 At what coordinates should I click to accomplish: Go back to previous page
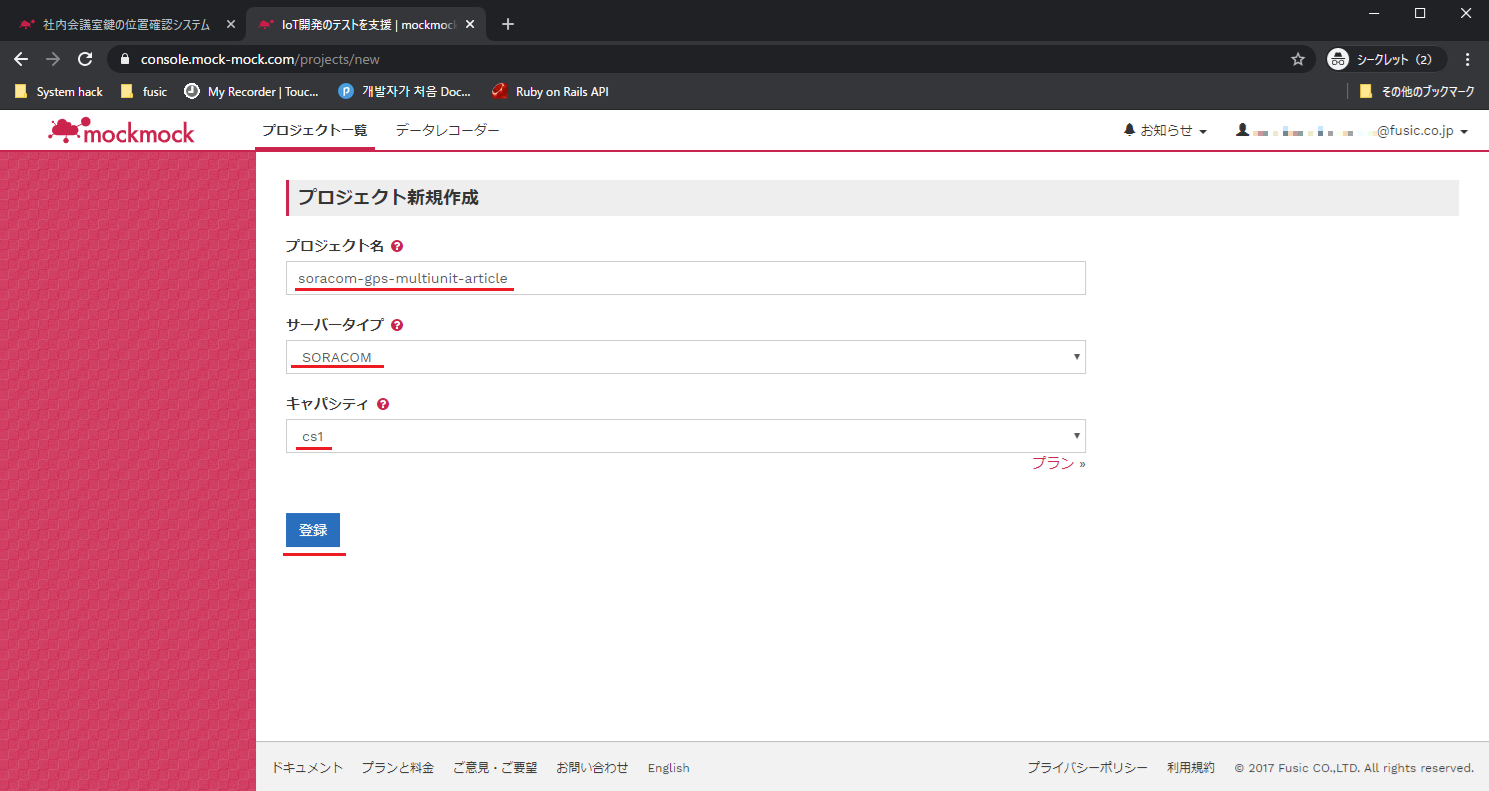(x=21, y=59)
